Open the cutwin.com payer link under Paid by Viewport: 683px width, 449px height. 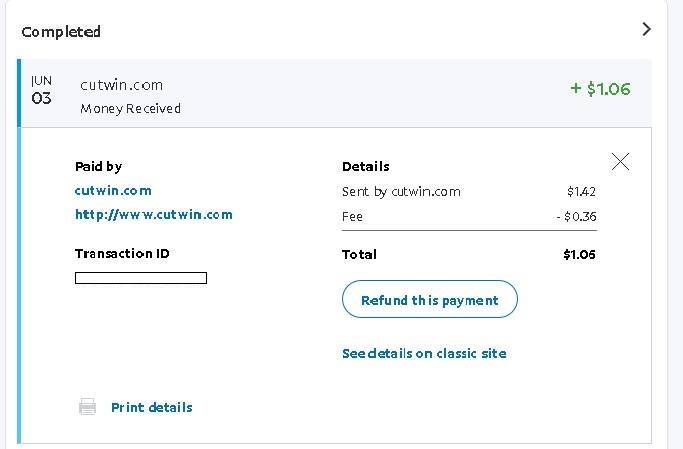pyautogui.click(x=113, y=191)
